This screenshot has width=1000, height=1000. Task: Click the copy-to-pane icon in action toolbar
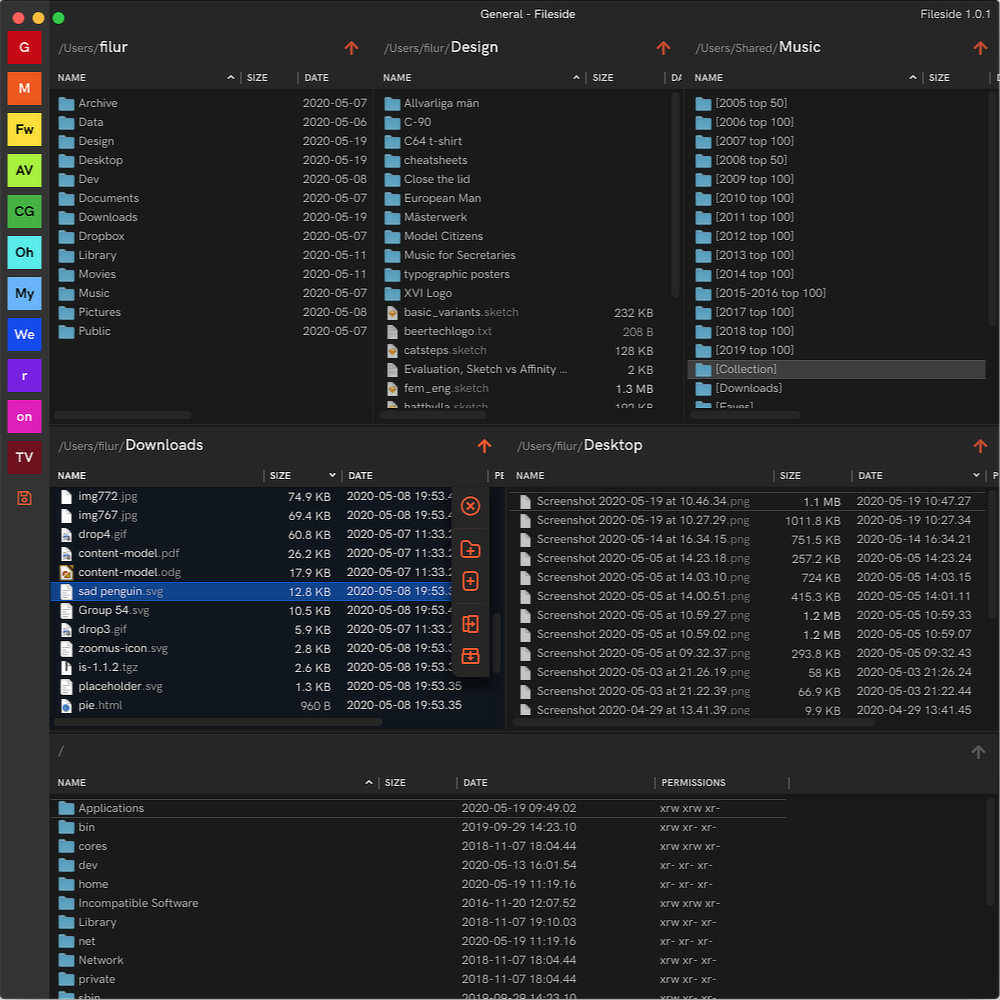471,624
